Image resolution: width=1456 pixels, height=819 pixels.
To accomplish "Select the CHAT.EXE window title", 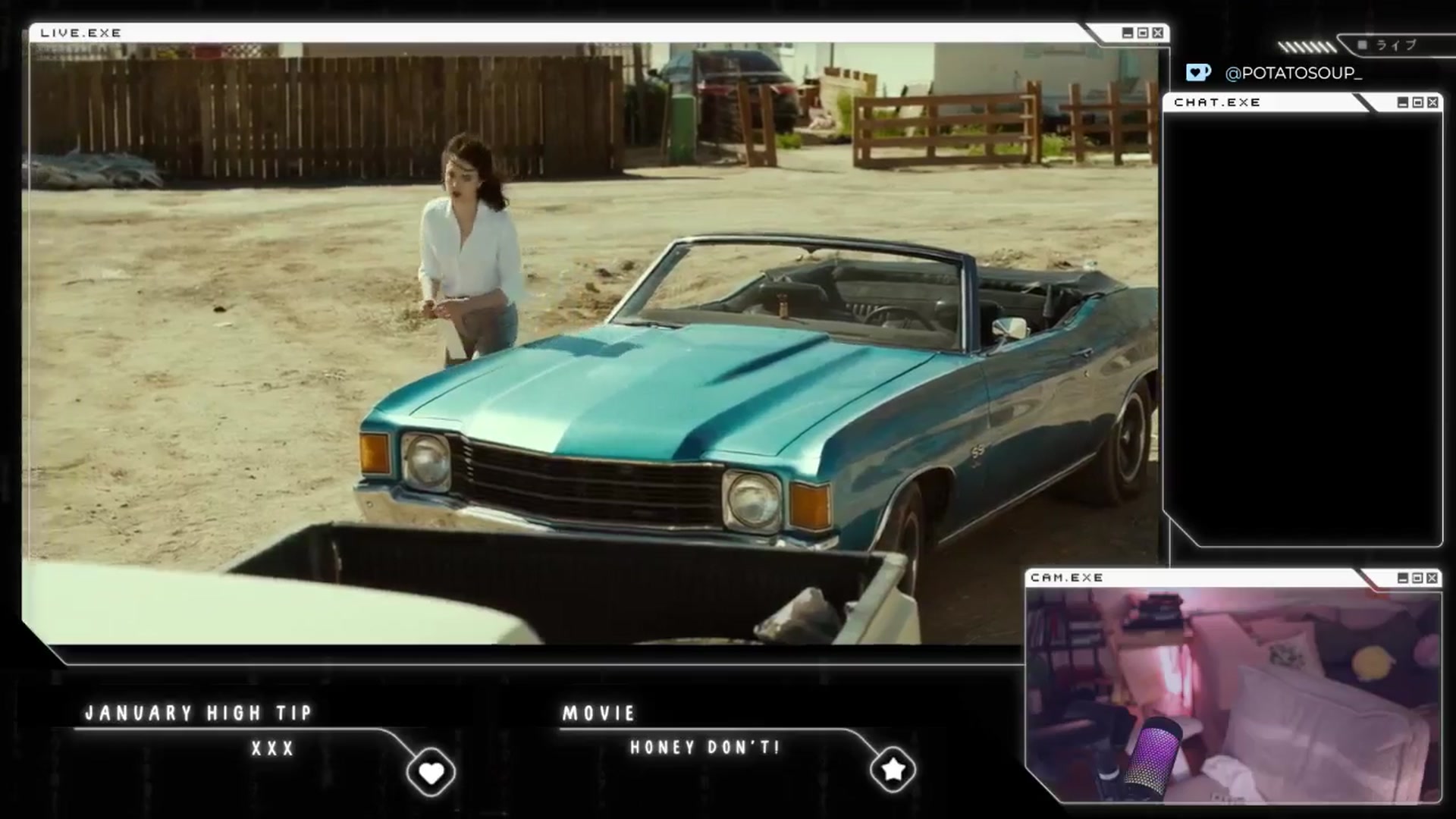I will point(1217,102).
